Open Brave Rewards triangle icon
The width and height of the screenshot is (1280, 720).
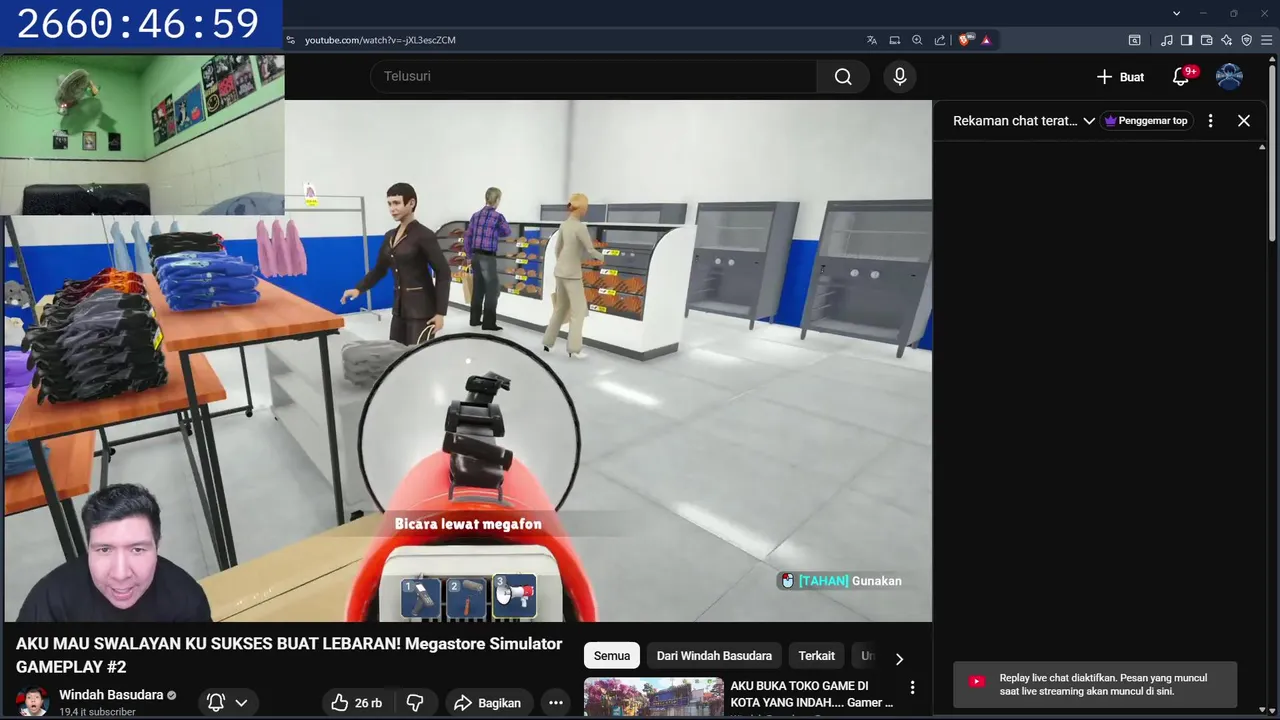[986, 40]
